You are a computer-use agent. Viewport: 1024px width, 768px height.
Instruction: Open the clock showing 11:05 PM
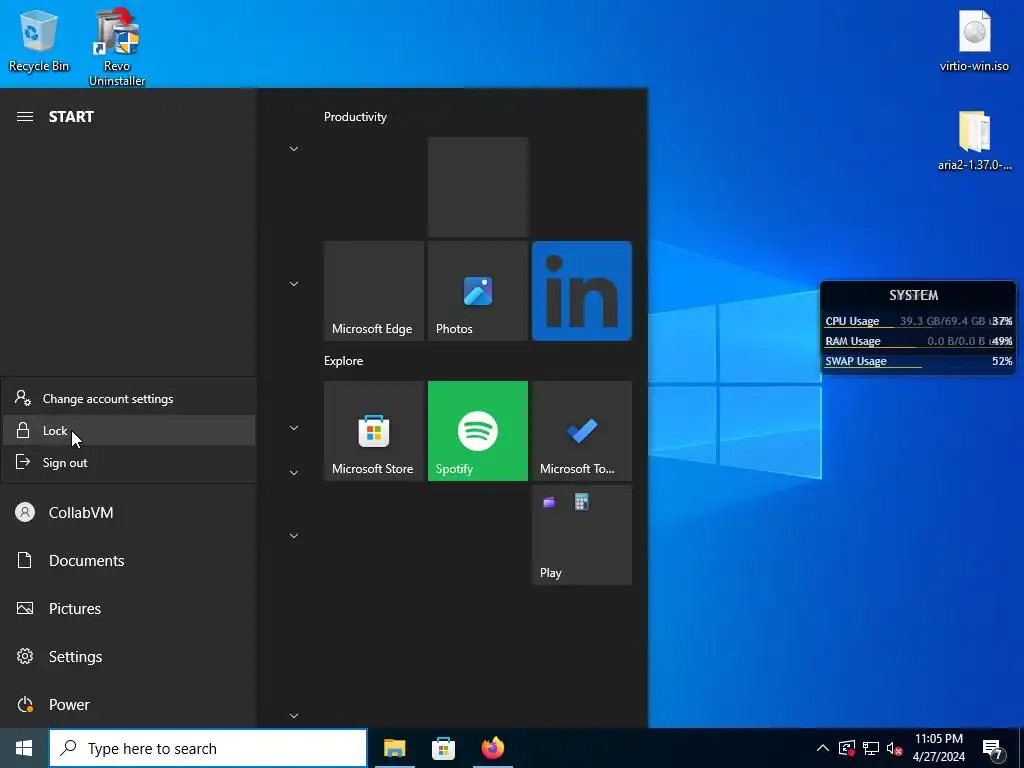click(938, 748)
